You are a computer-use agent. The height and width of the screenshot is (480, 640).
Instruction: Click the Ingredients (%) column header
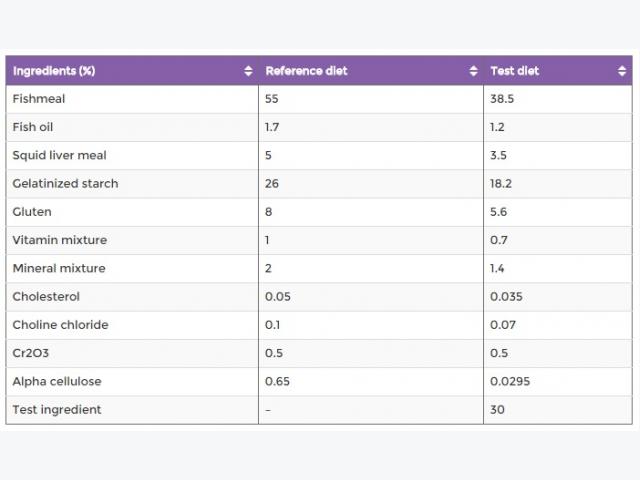132,71
